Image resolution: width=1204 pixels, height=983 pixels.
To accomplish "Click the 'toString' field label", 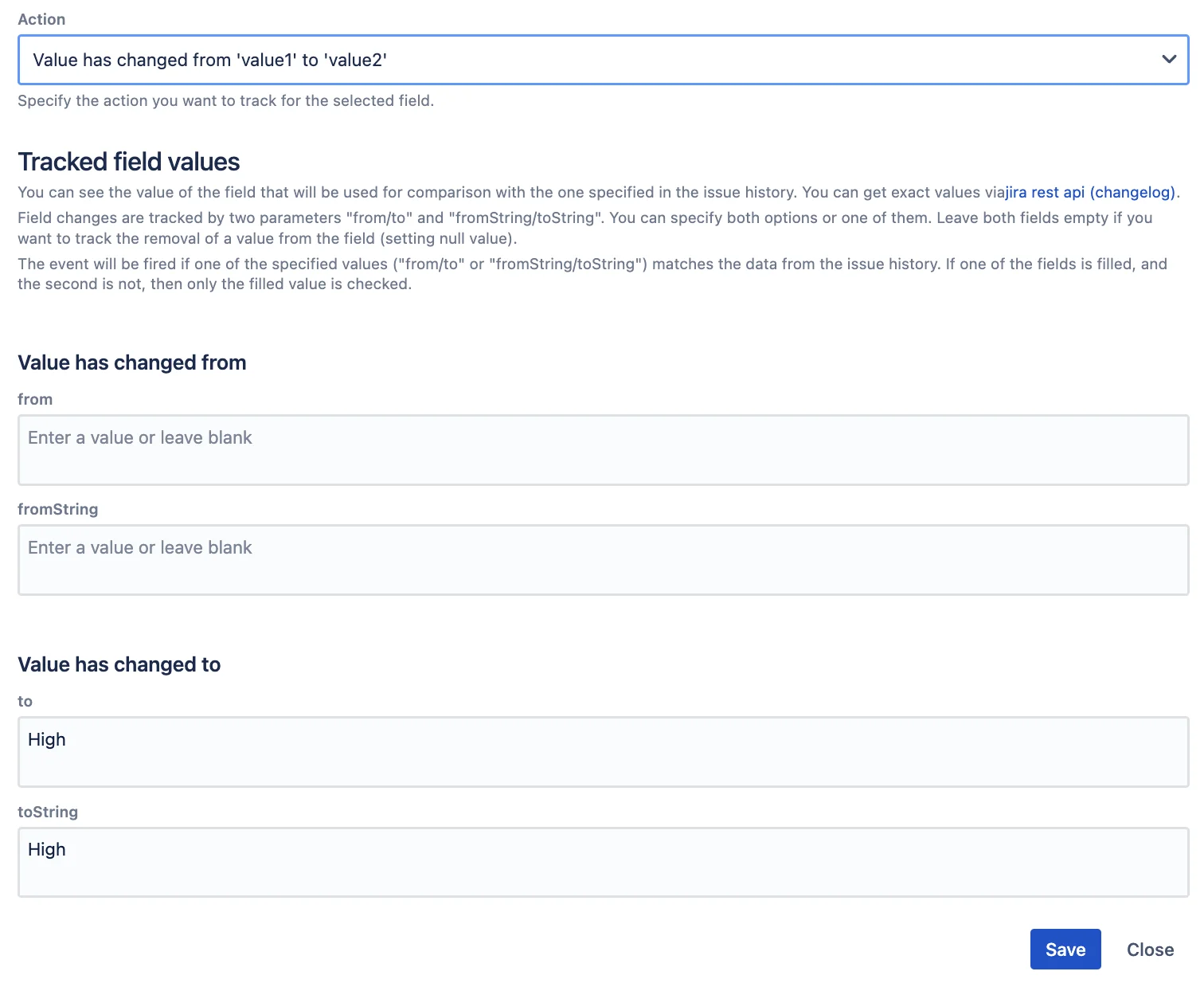I will coord(48,812).
